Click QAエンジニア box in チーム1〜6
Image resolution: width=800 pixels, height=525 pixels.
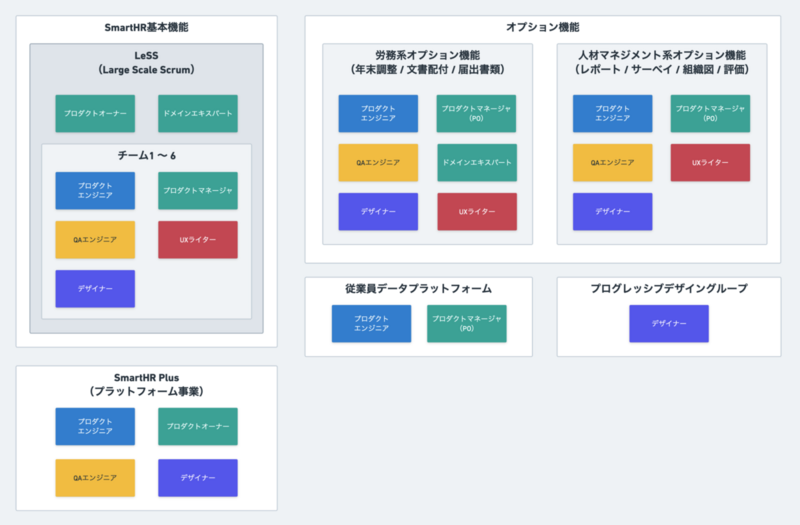click(95, 240)
